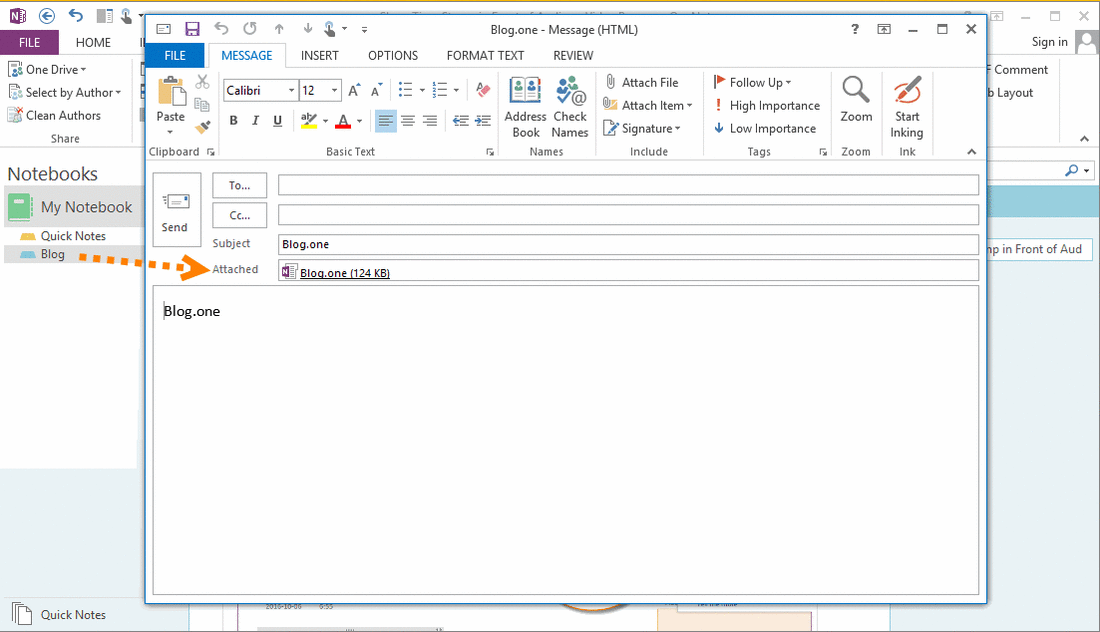
Task: Mark message as High Importance
Action: point(766,105)
